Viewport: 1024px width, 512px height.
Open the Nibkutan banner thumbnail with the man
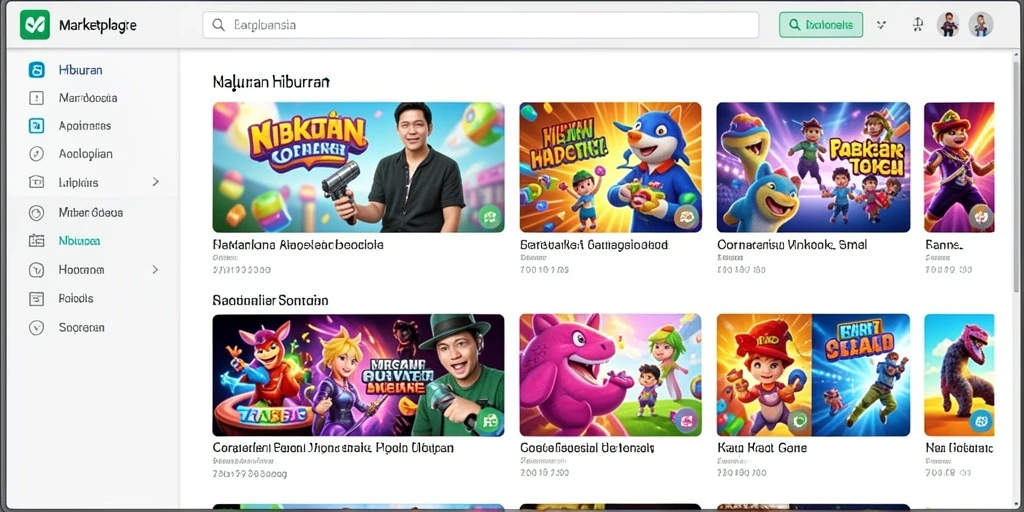click(359, 167)
